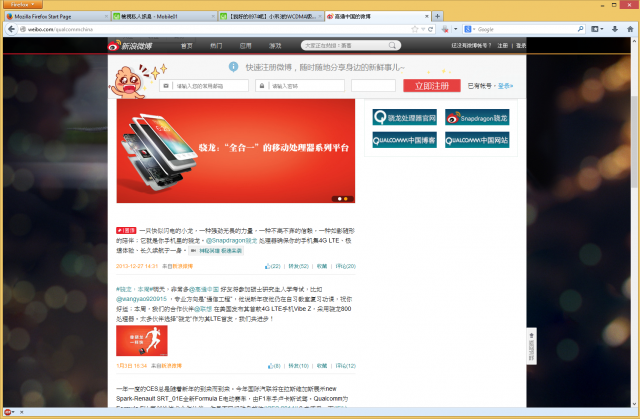The height and width of the screenshot is (419, 640).
Task: Reload the current page
Action: coord(430,29)
